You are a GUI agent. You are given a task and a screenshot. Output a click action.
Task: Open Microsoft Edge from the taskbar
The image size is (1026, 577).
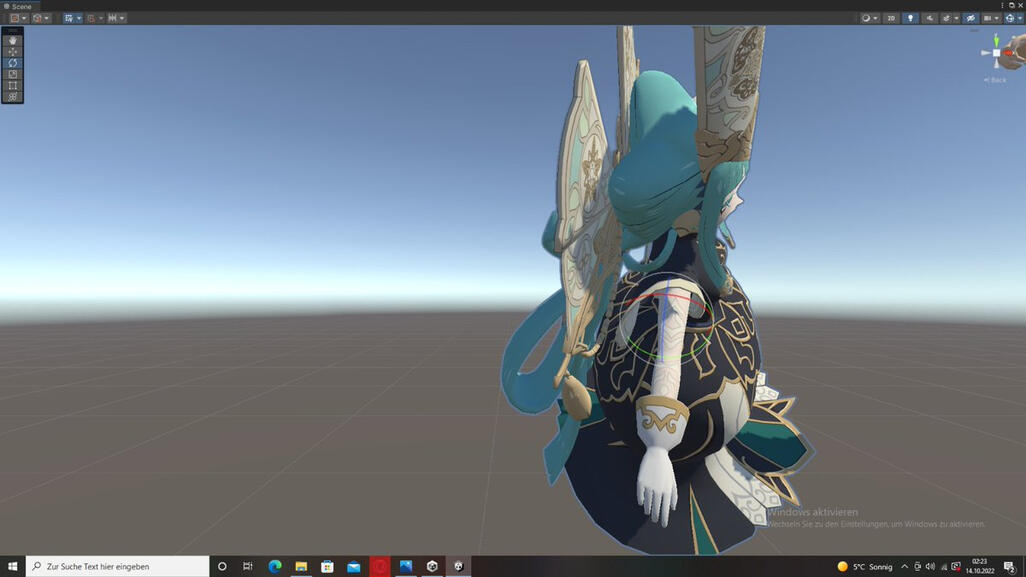pyautogui.click(x=275, y=566)
